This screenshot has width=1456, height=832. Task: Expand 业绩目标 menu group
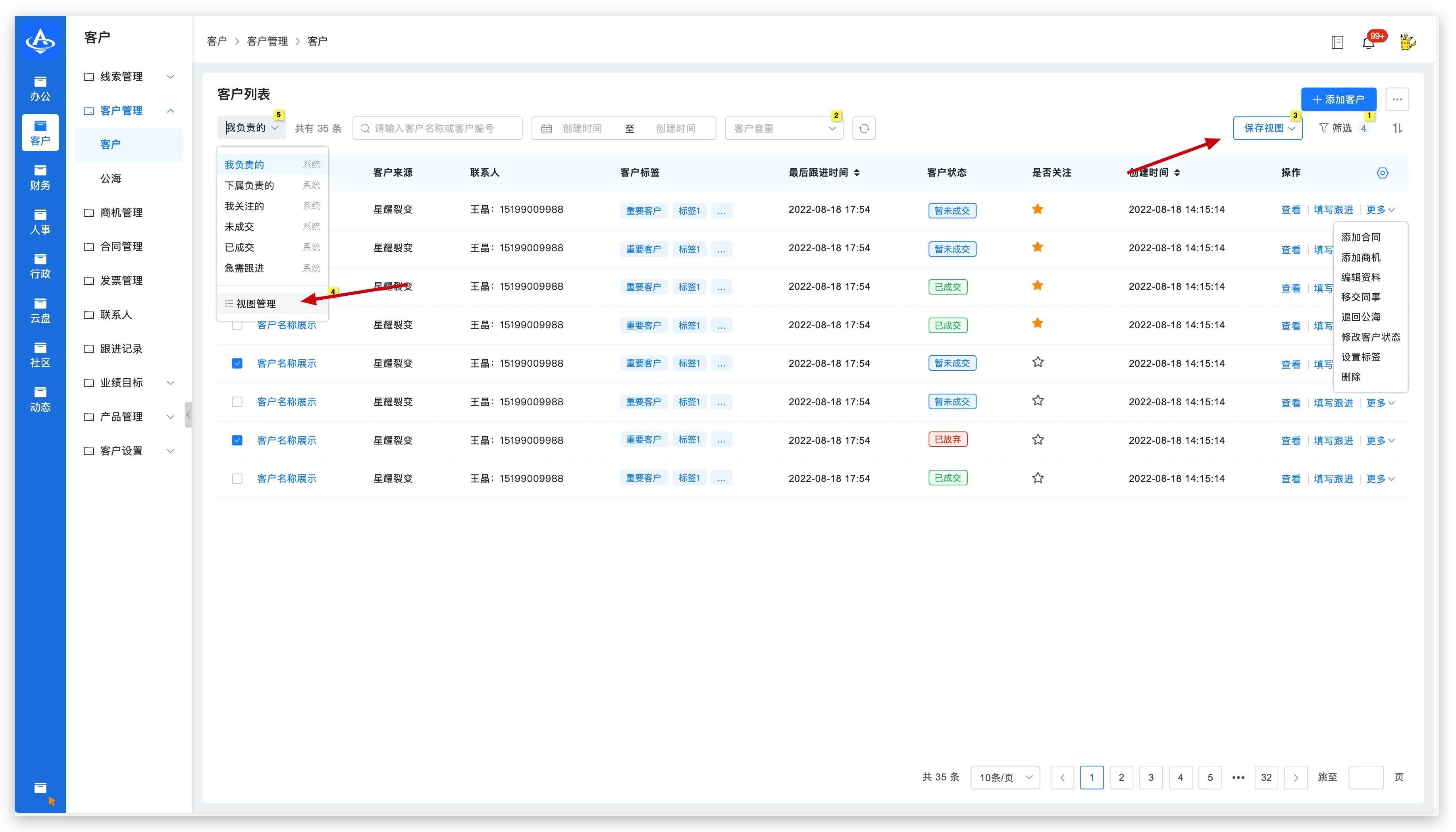pyautogui.click(x=130, y=382)
